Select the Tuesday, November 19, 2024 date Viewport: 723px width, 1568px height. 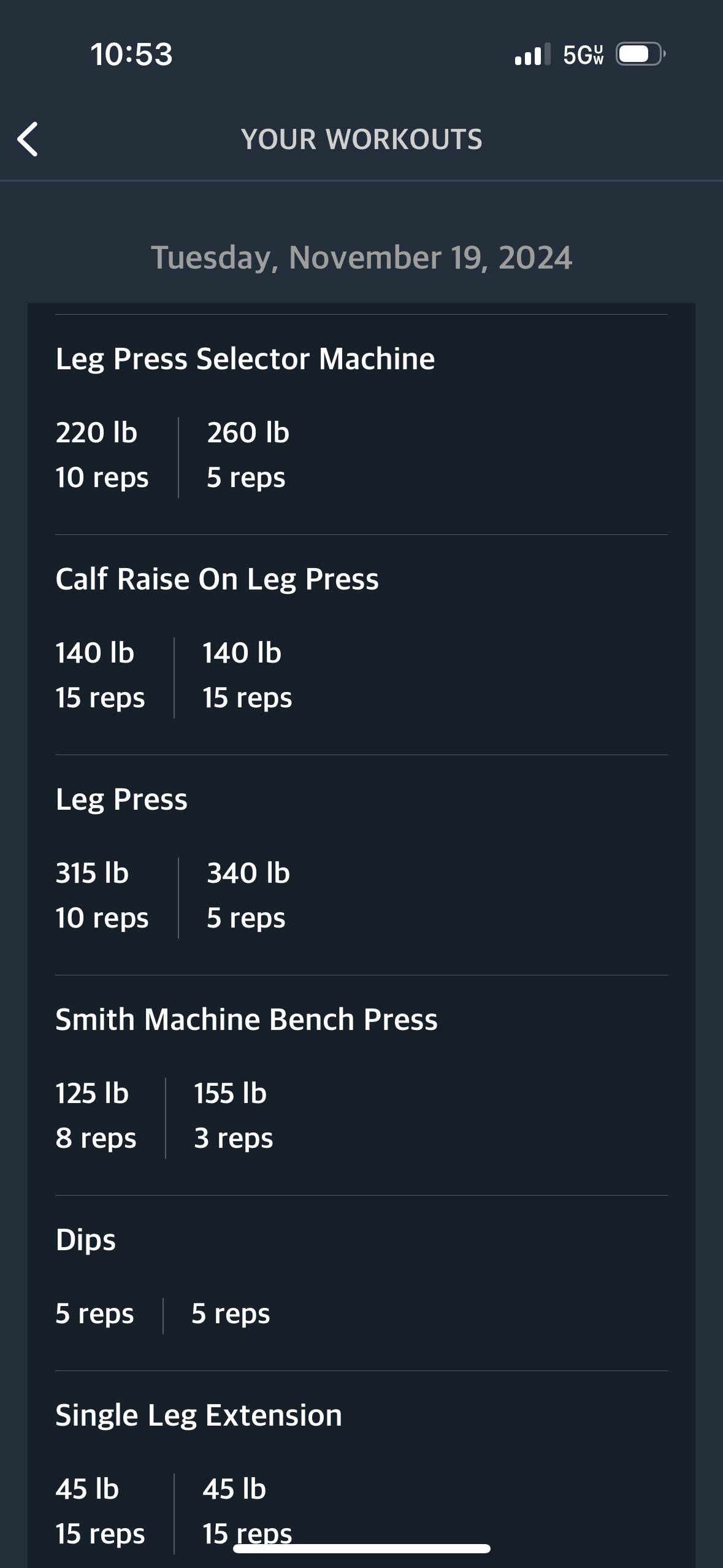pyautogui.click(x=362, y=257)
